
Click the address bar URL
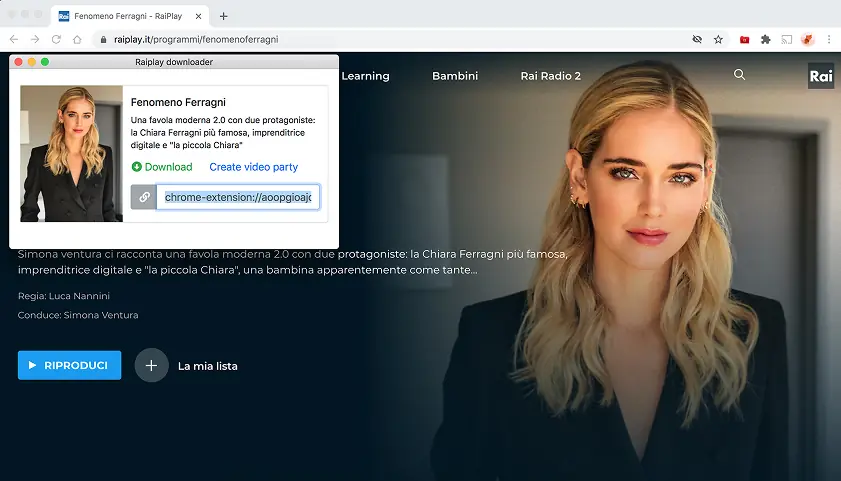click(x=196, y=39)
